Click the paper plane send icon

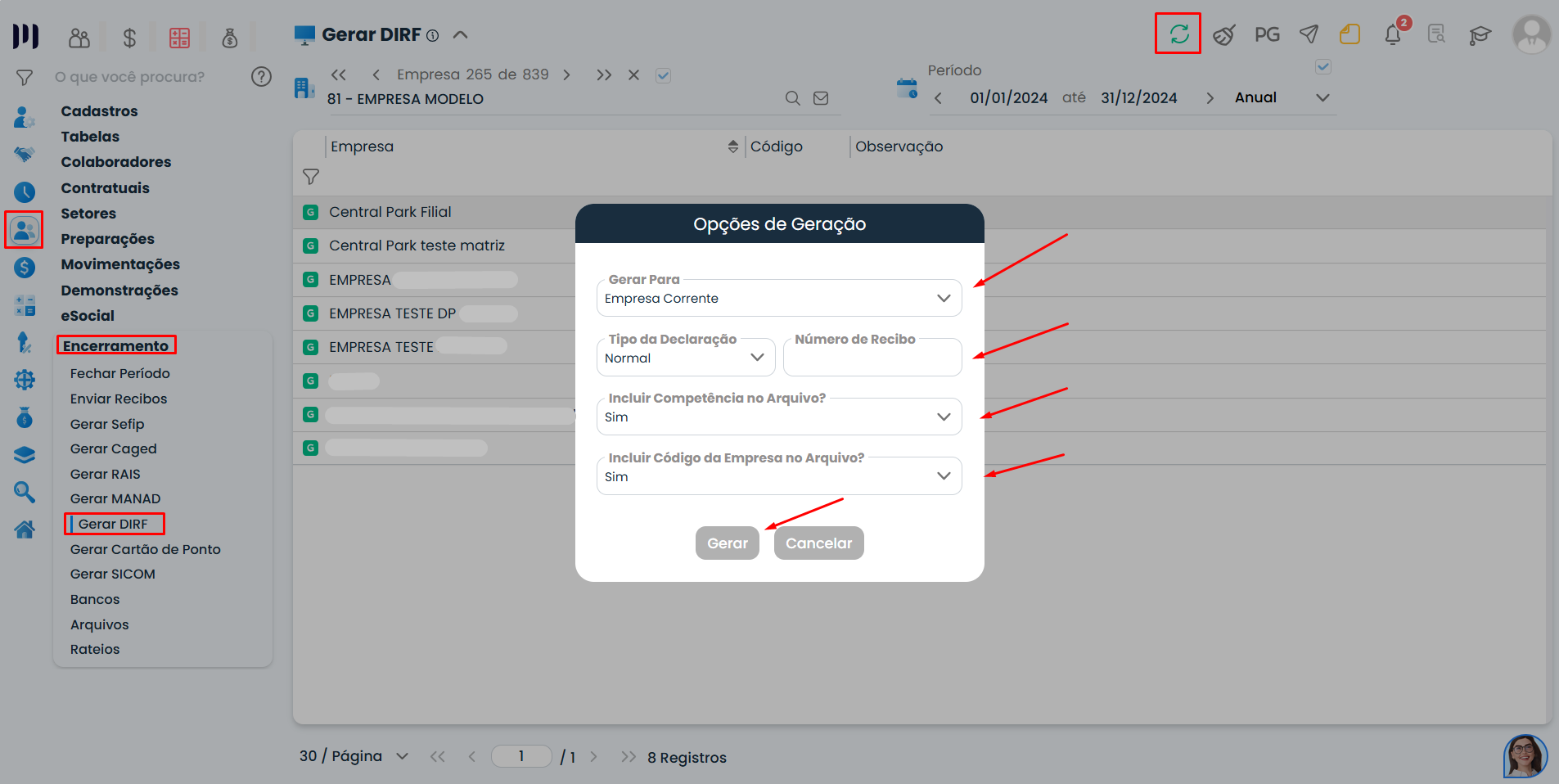click(x=1309, y=34)
